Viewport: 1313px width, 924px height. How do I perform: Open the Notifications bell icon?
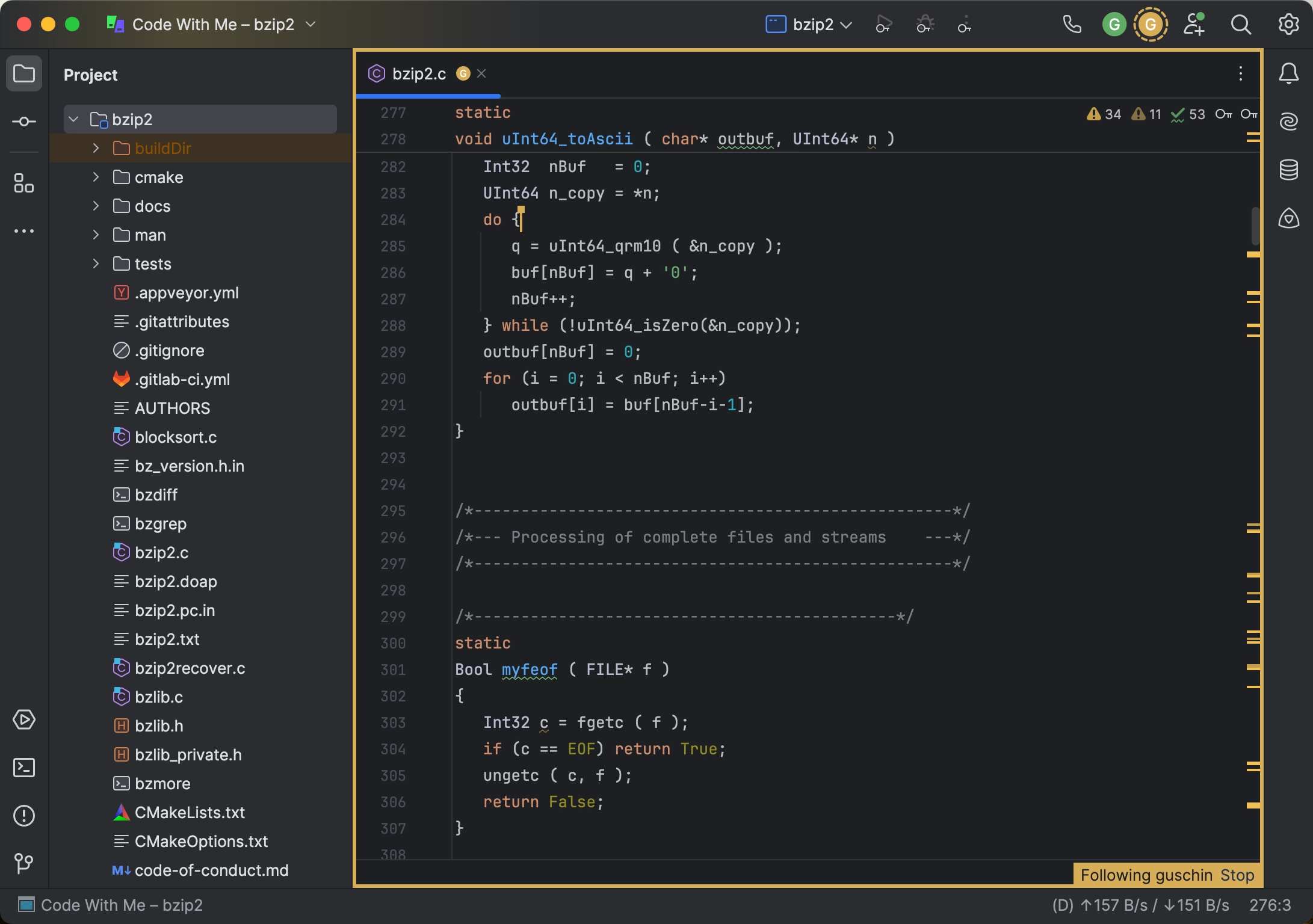1288,74
